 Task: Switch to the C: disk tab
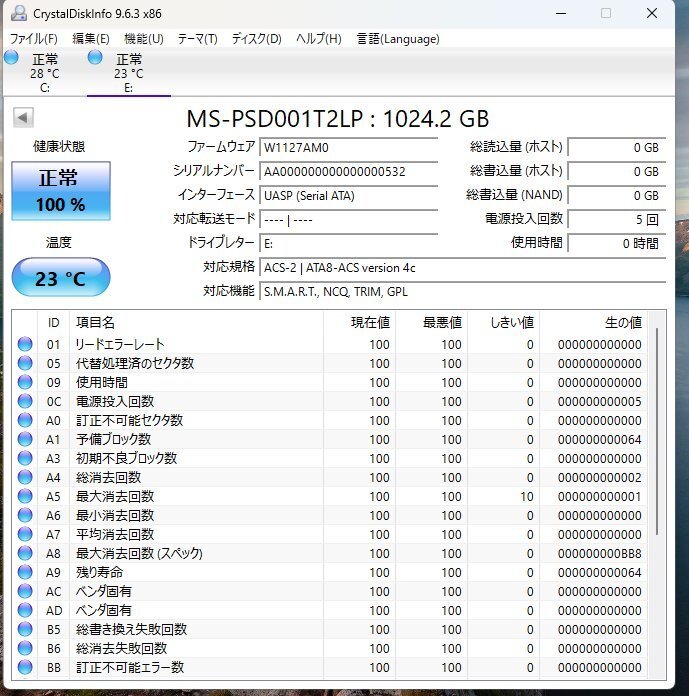pos(44,72)
